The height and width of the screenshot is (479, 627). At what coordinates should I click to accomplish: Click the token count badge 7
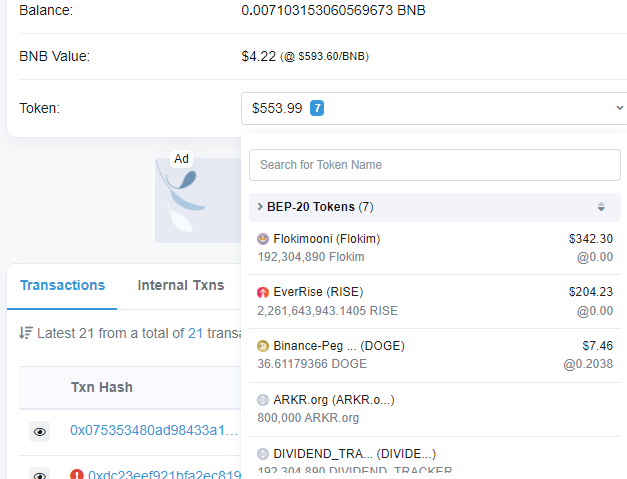[x=317, y=108]
